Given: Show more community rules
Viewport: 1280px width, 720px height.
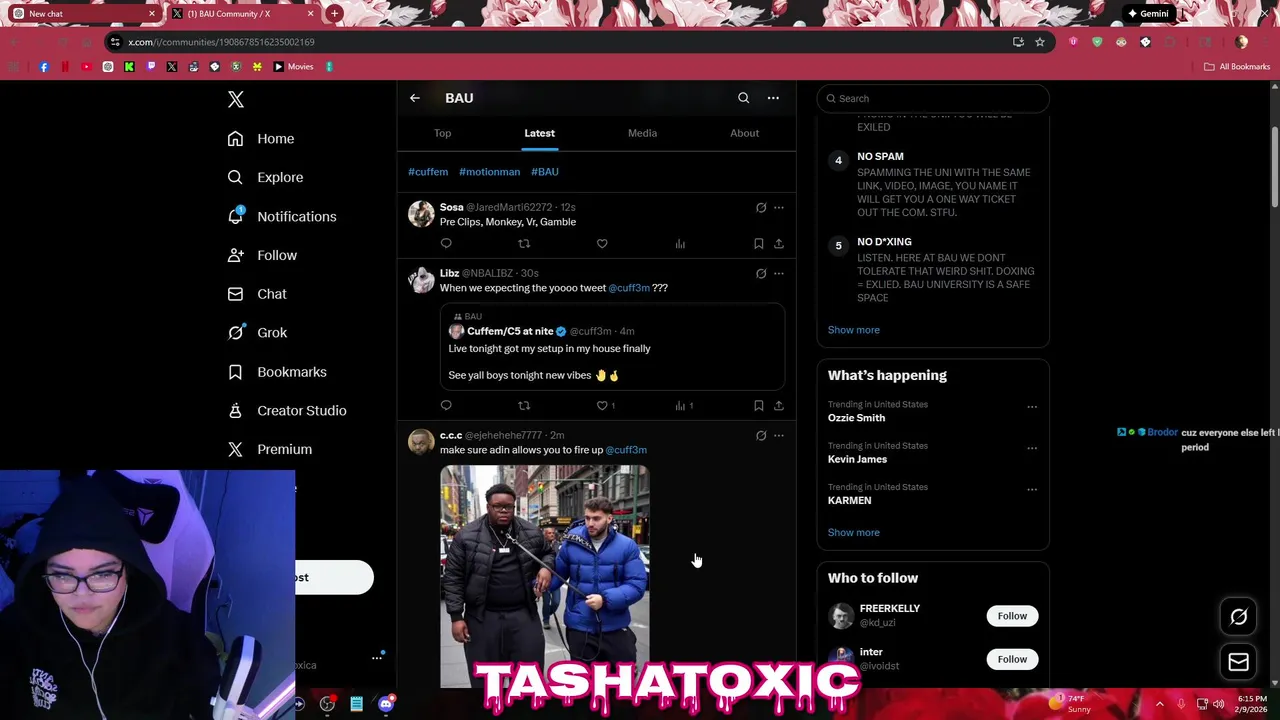Looking at the screenshot, I should pyautogui.click(x=854, y=330).
